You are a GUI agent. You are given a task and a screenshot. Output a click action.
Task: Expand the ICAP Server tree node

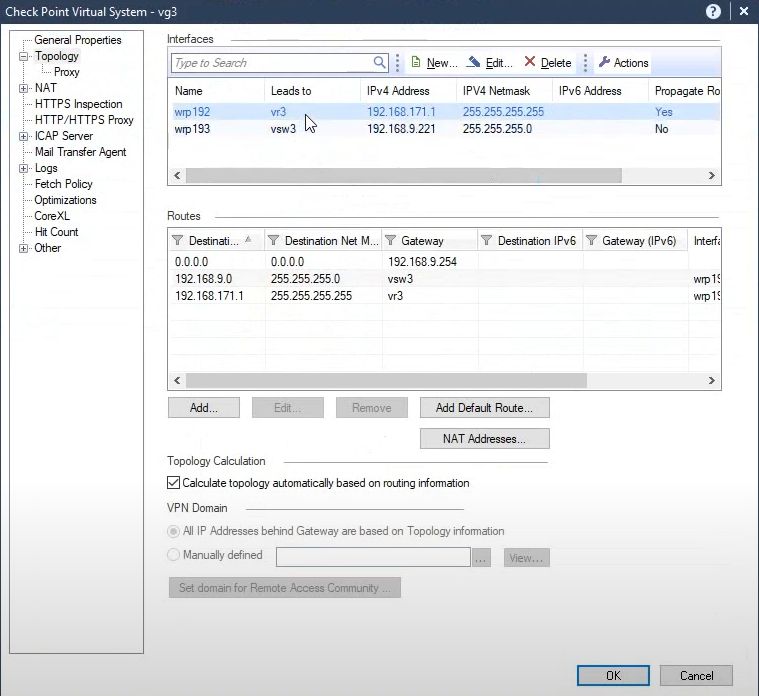point(23,136)
